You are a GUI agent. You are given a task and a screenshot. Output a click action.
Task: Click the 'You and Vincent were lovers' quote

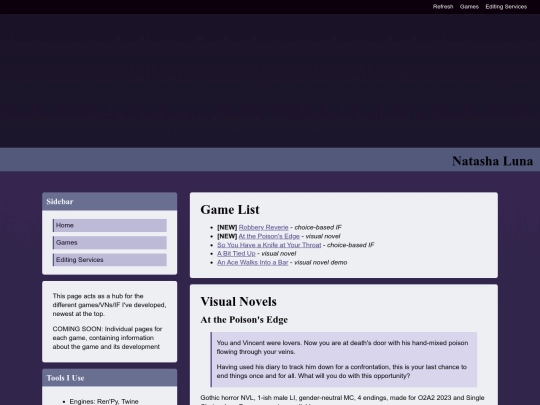tap(342, 347)
